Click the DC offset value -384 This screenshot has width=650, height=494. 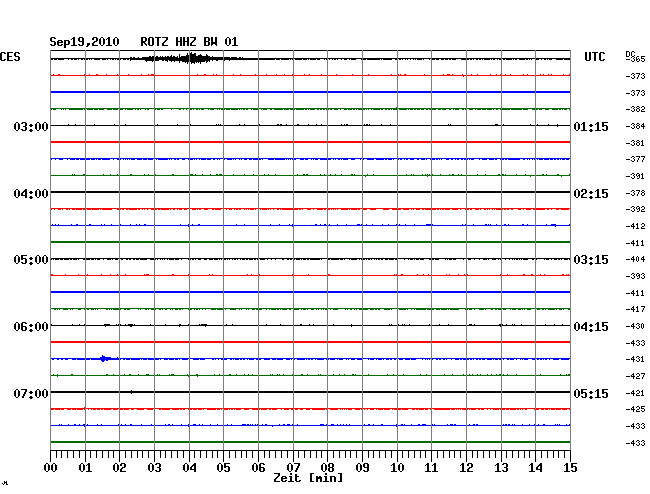(x=635, y=126)
